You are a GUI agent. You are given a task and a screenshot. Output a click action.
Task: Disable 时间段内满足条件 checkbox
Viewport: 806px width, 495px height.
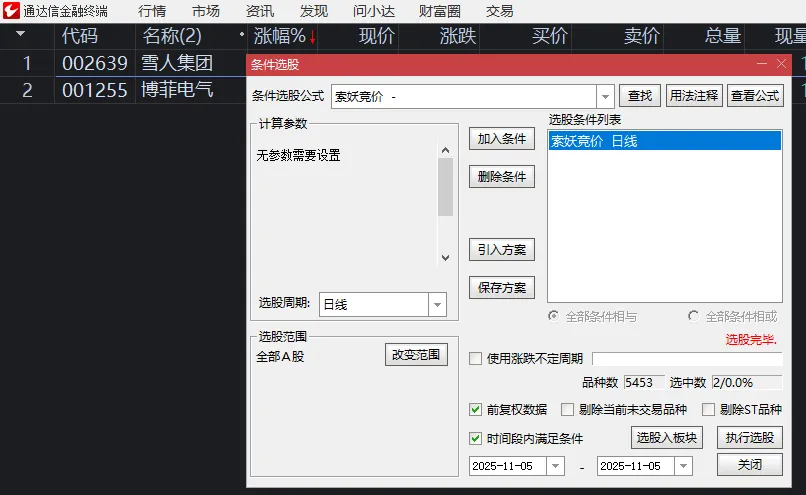pos(476,438)
